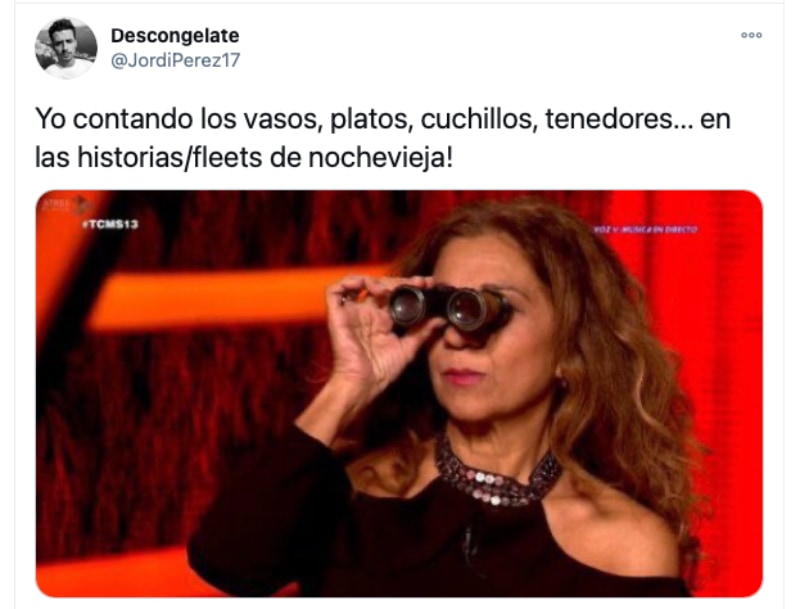Open the three-dot more options menu

(x=752, y=35)
